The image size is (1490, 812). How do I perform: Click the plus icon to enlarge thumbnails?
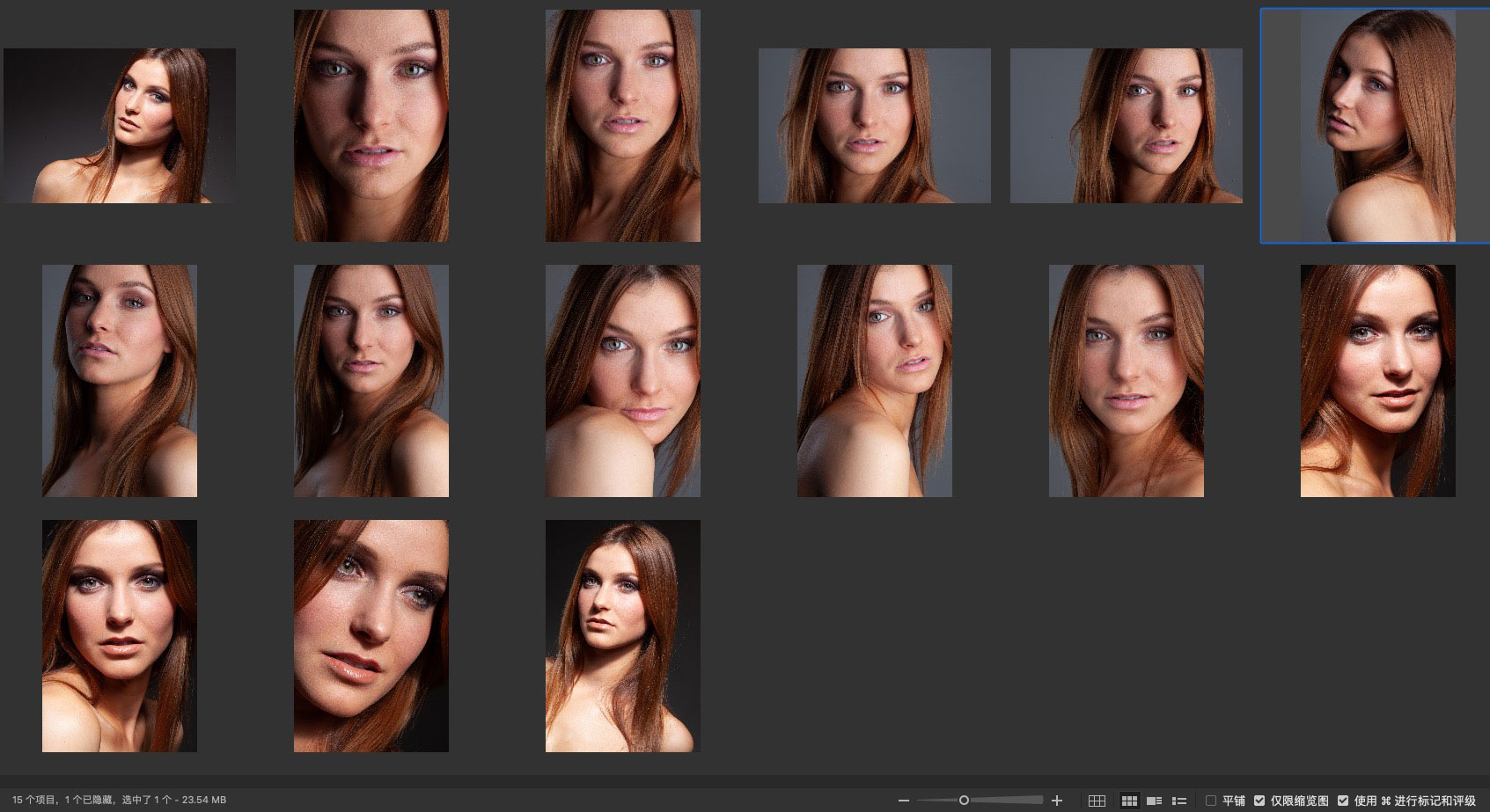point(1057,801)
